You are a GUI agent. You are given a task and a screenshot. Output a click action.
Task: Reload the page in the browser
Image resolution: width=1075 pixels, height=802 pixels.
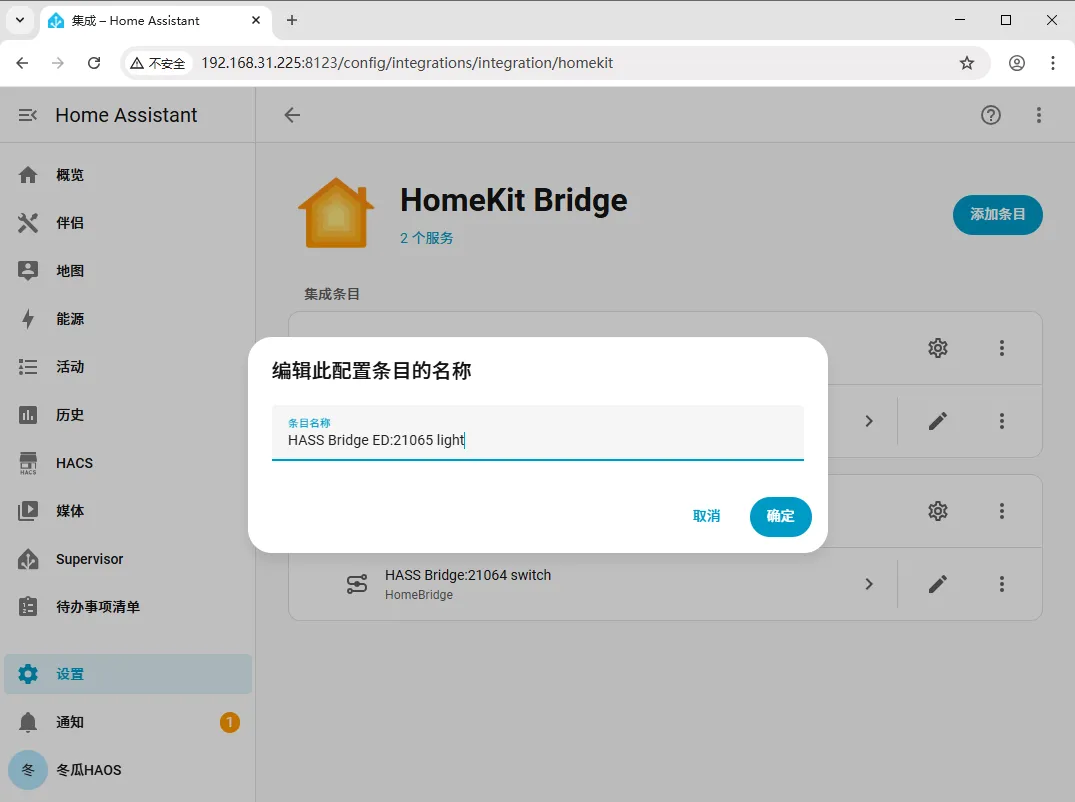pos(94,63)
